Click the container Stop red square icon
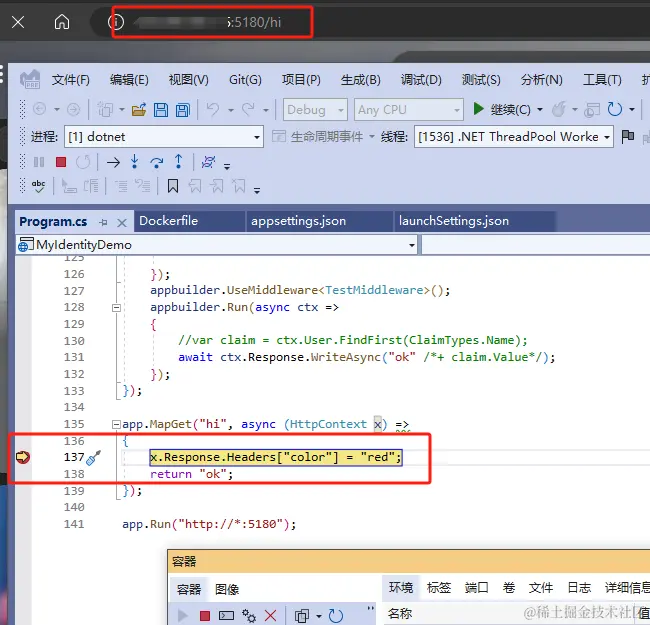The width and height of the screenshot is (650, 625). [205, 616]
